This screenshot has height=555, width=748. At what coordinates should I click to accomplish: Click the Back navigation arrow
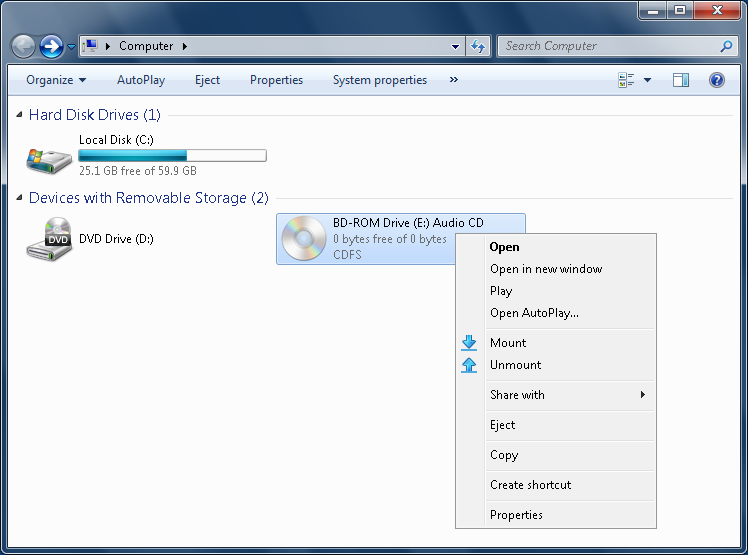click(23, 46)
